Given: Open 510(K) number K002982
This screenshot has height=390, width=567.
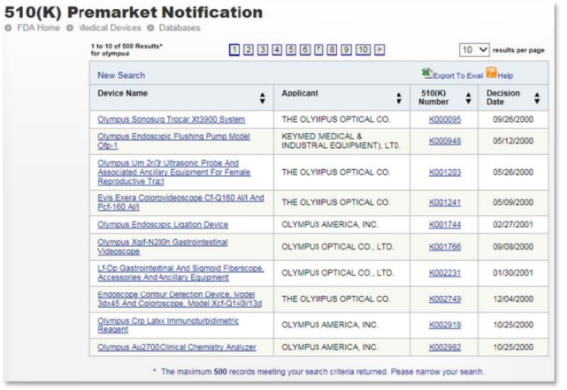Looking at the screenshot, I should click(x=445, y=347).
